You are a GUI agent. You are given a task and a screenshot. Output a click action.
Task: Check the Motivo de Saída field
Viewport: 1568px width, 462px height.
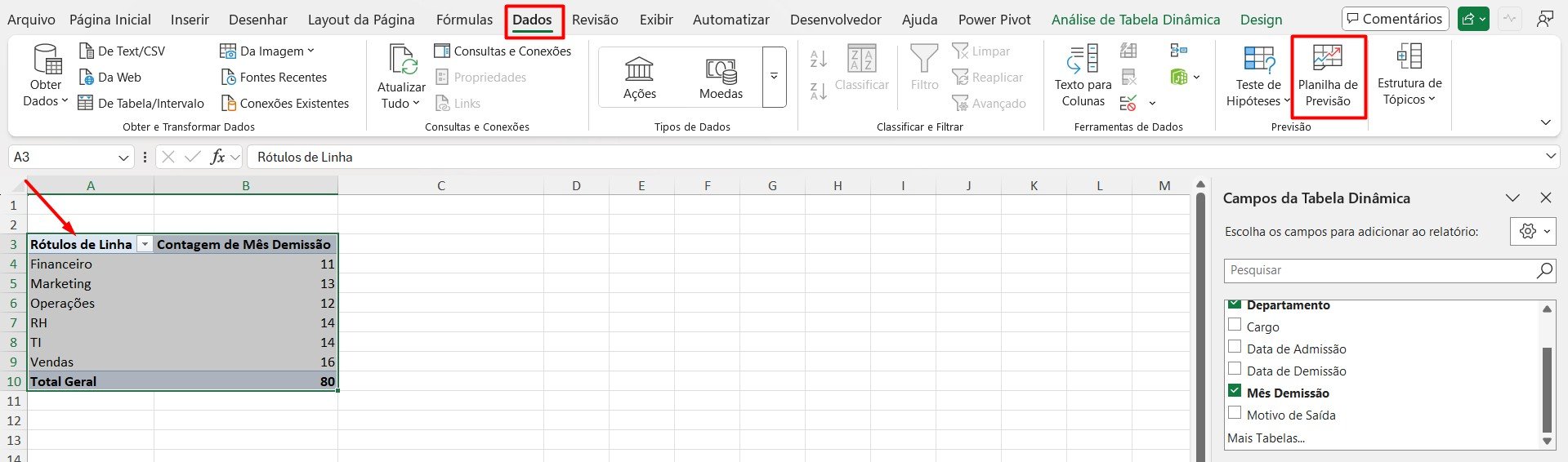pos(1235,414)
